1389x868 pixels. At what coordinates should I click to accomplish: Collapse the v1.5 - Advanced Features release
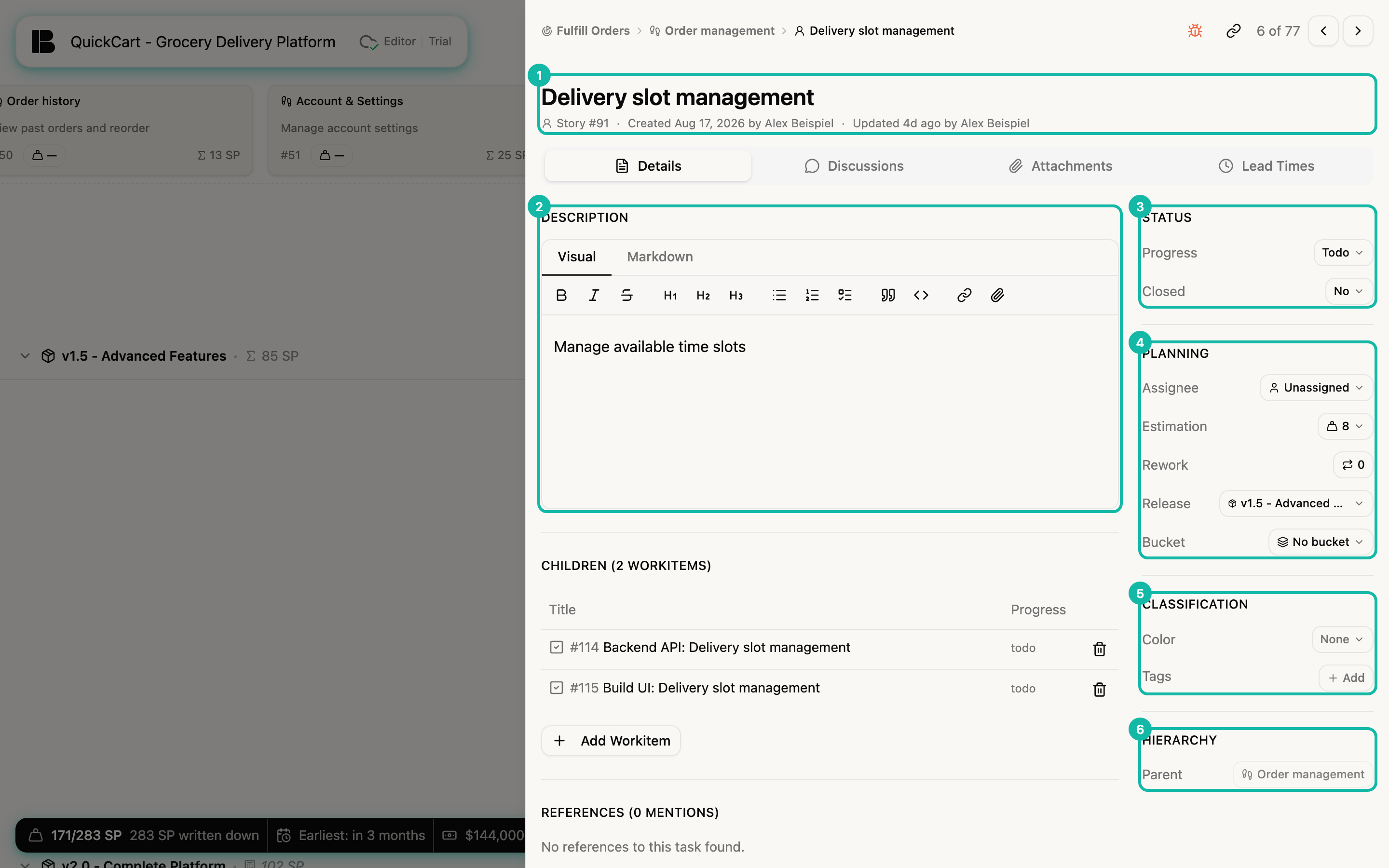click(25, 356)
